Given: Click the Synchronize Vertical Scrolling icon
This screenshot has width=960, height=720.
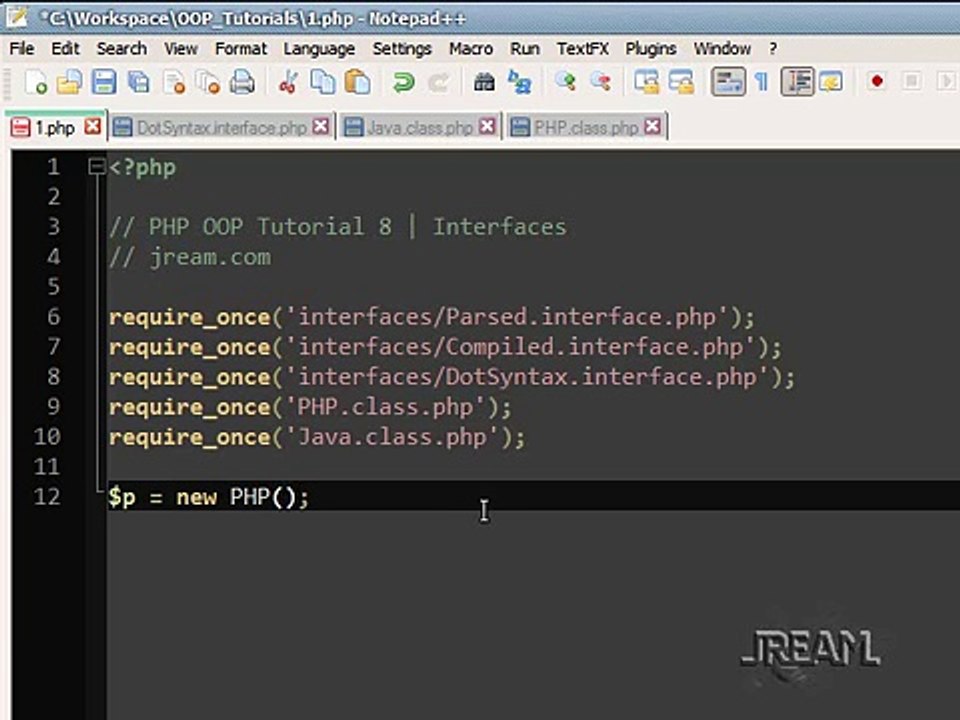Looking at the screenshot, I should pyautogui.click(x=647, y=81).
